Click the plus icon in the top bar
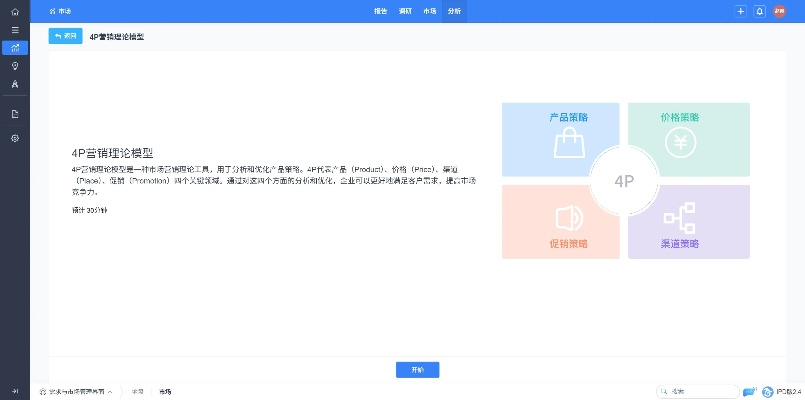 740,11
